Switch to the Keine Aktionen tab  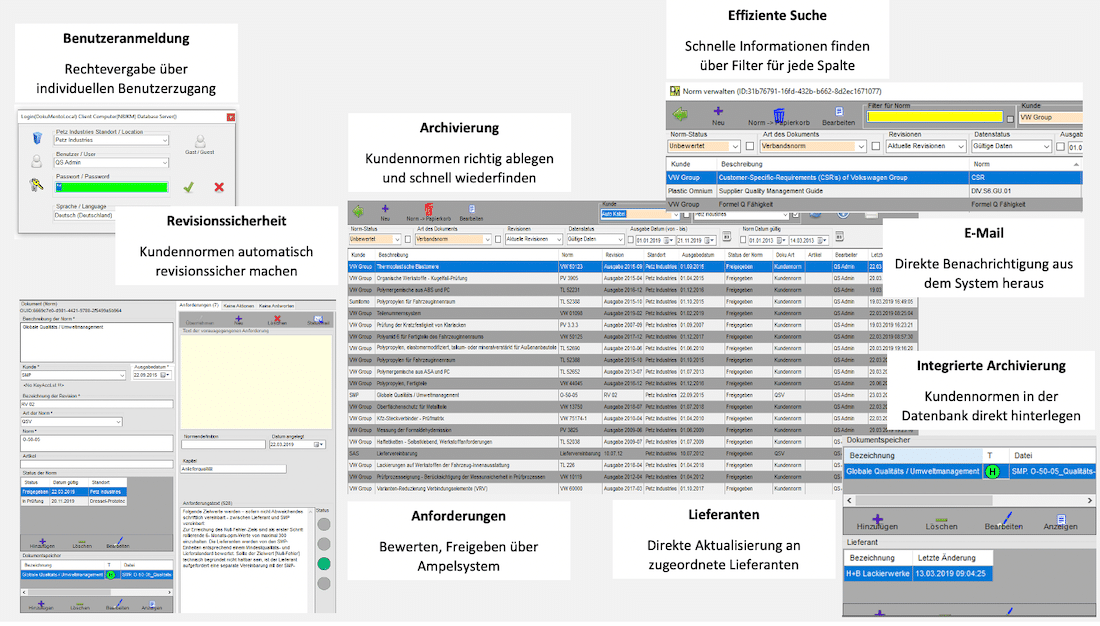240,305
